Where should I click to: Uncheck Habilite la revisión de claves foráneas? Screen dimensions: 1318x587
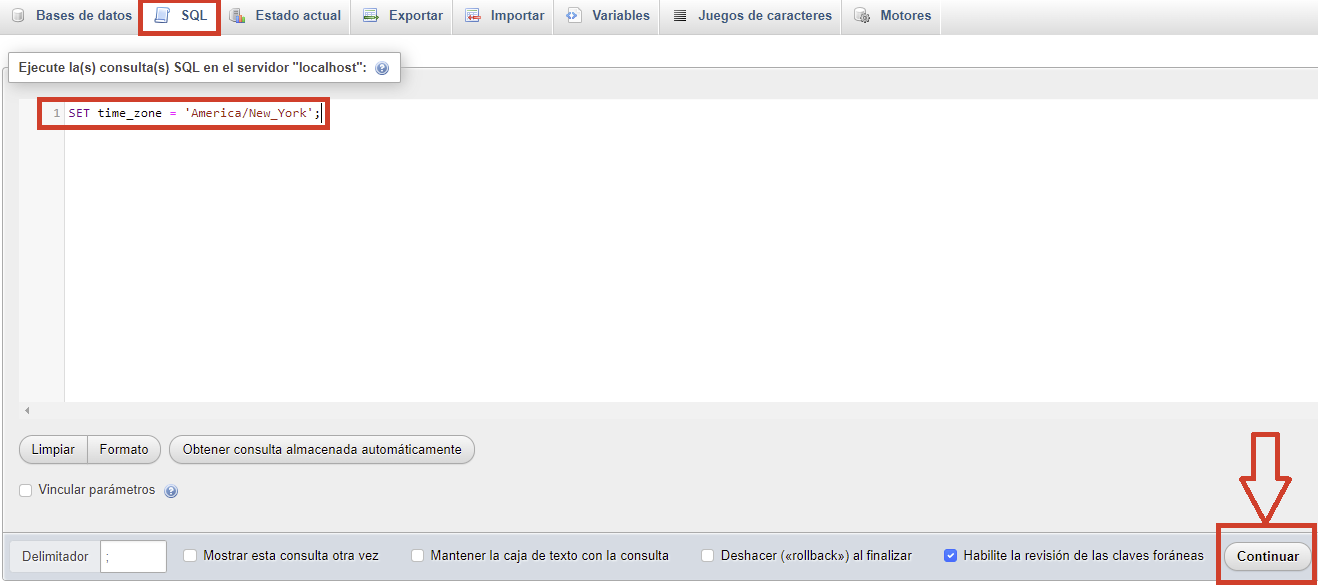[x=951, y=556]
